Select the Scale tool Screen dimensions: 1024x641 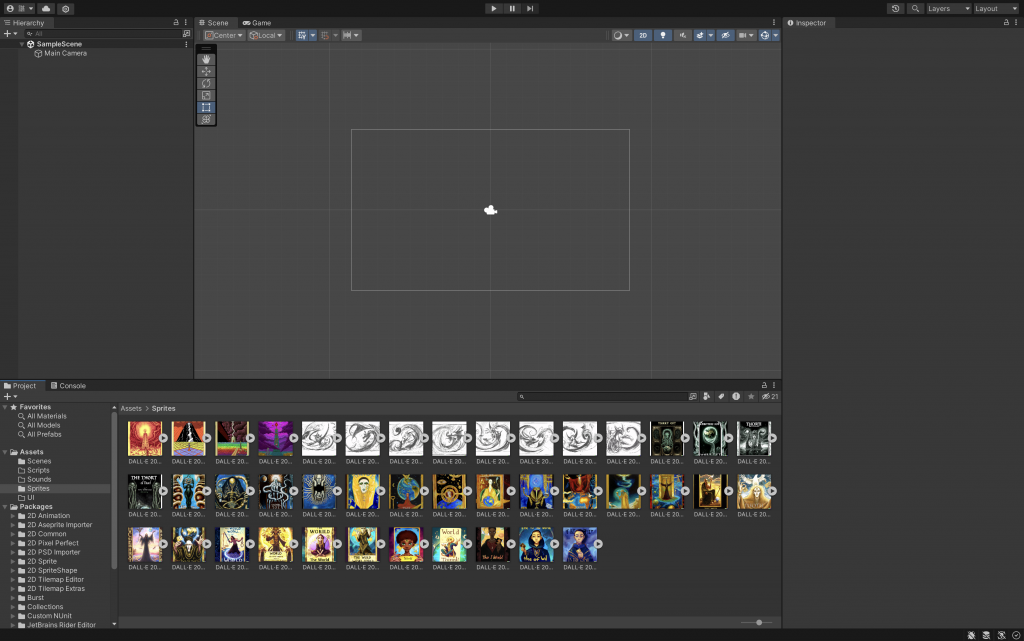click(x=206, y=95)
